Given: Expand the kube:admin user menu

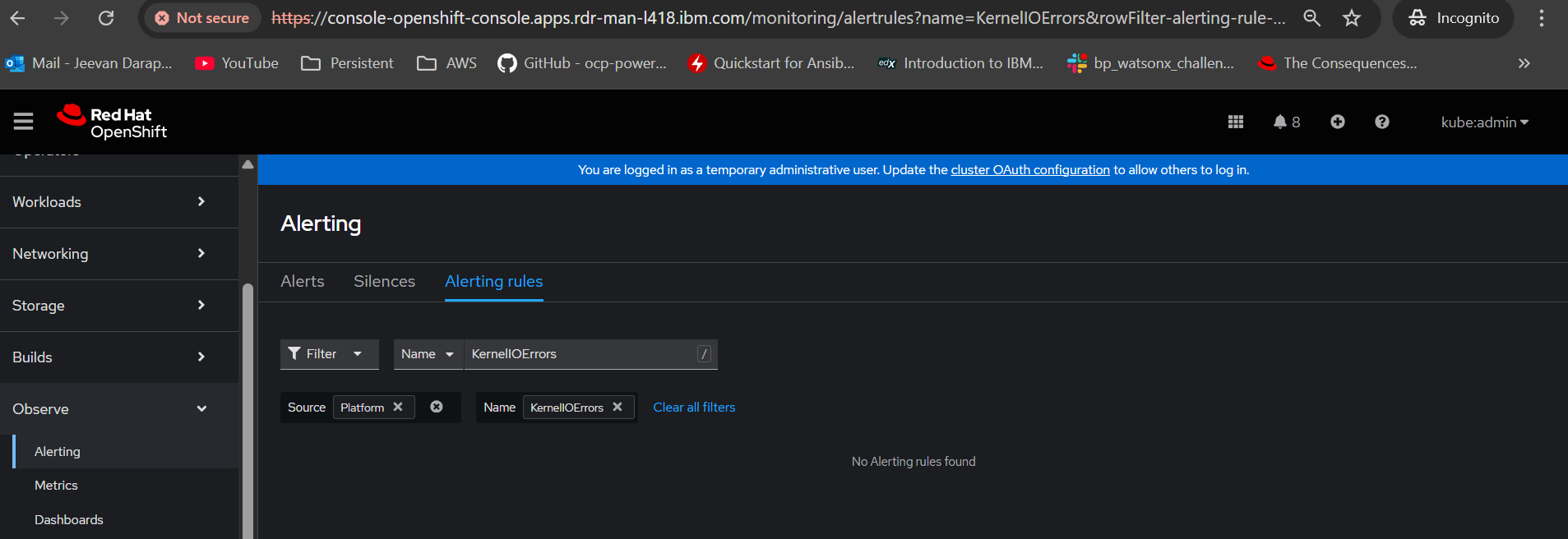Looking at the screenshot, I should [1484, 122].
